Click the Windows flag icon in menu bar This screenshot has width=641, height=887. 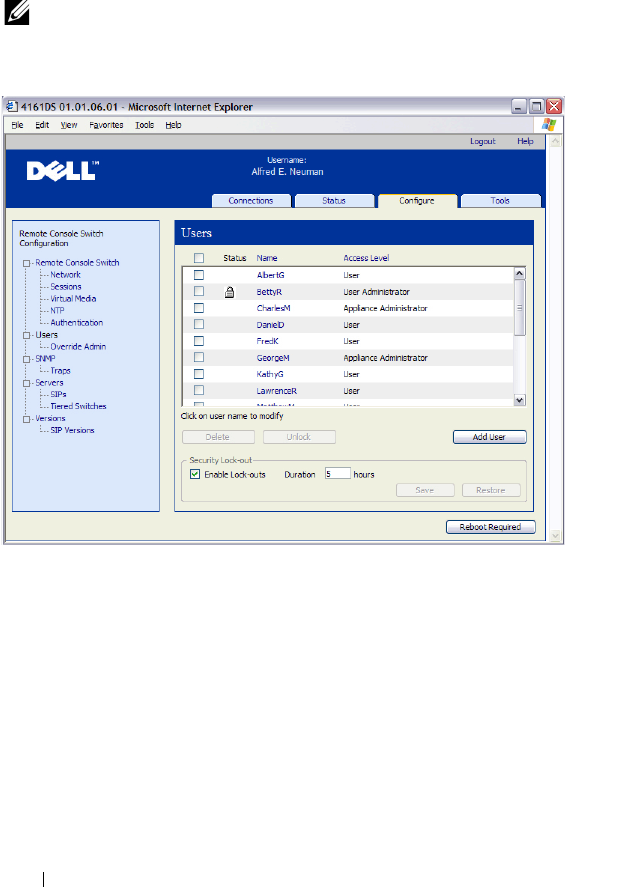pyautogui.click(x=548, y=125)
